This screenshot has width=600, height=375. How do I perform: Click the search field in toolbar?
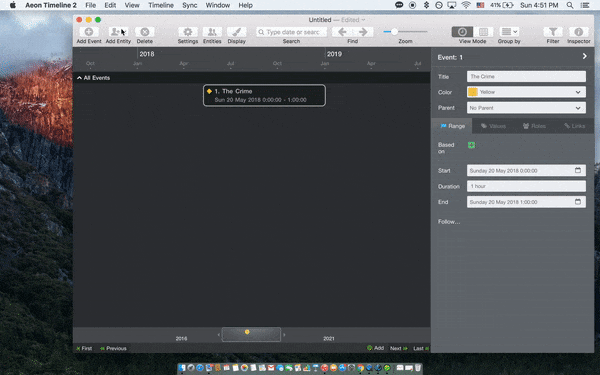[292, 32]
